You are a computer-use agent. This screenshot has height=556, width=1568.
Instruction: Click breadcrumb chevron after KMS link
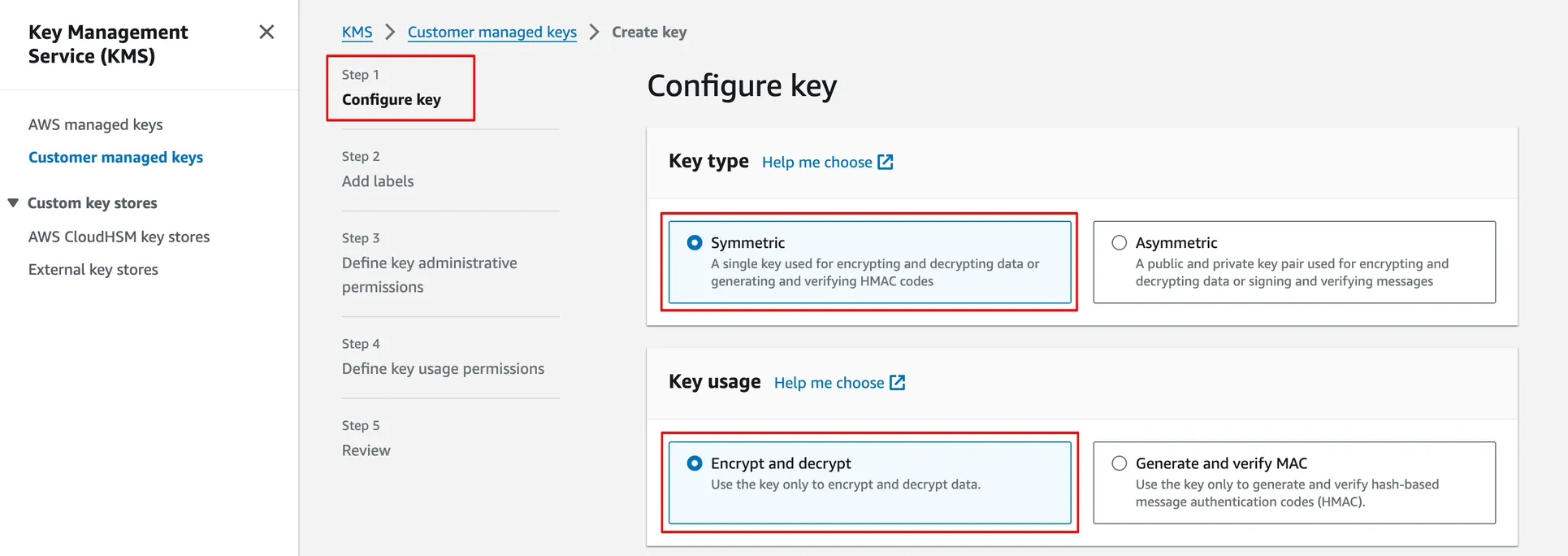(390, 32)
